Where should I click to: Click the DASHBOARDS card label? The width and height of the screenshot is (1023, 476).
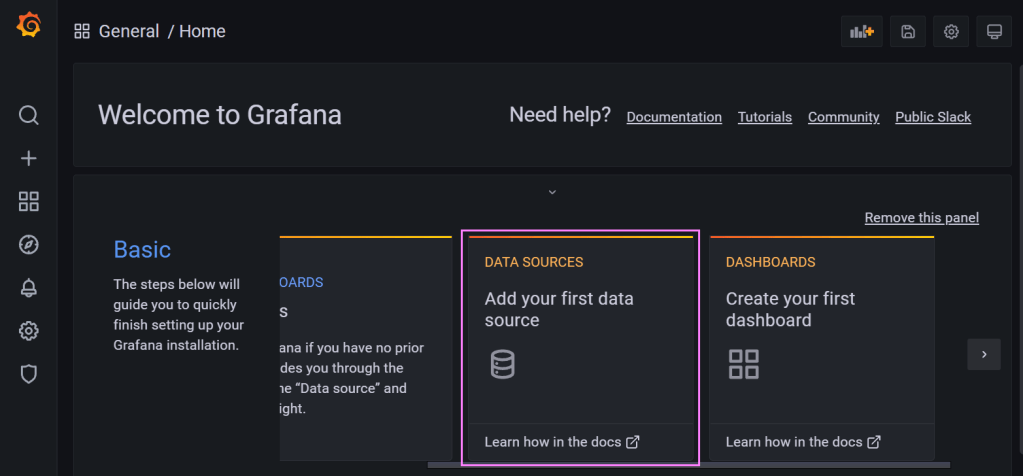[771, 262]
